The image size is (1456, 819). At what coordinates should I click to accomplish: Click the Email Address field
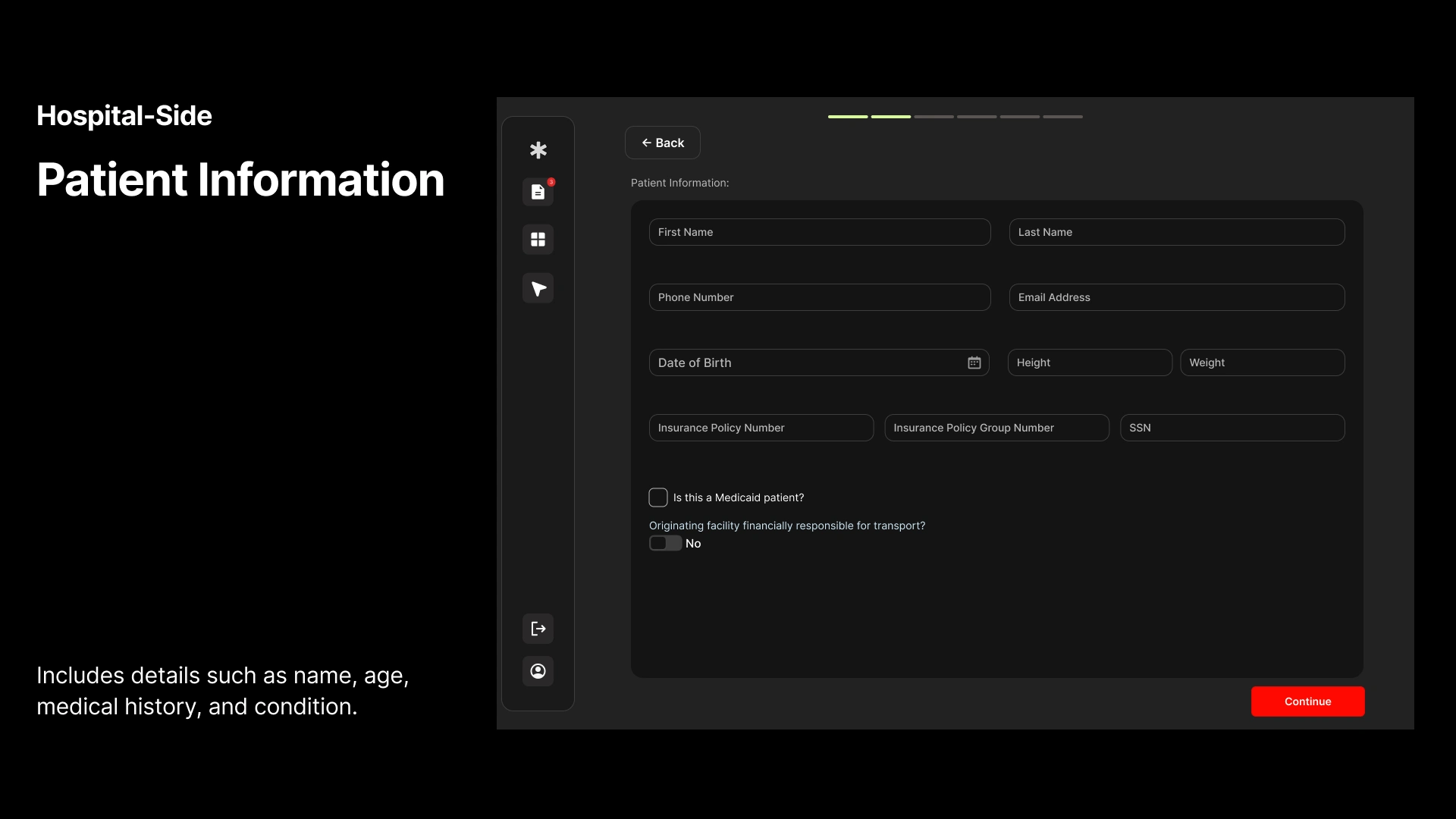1176,297
